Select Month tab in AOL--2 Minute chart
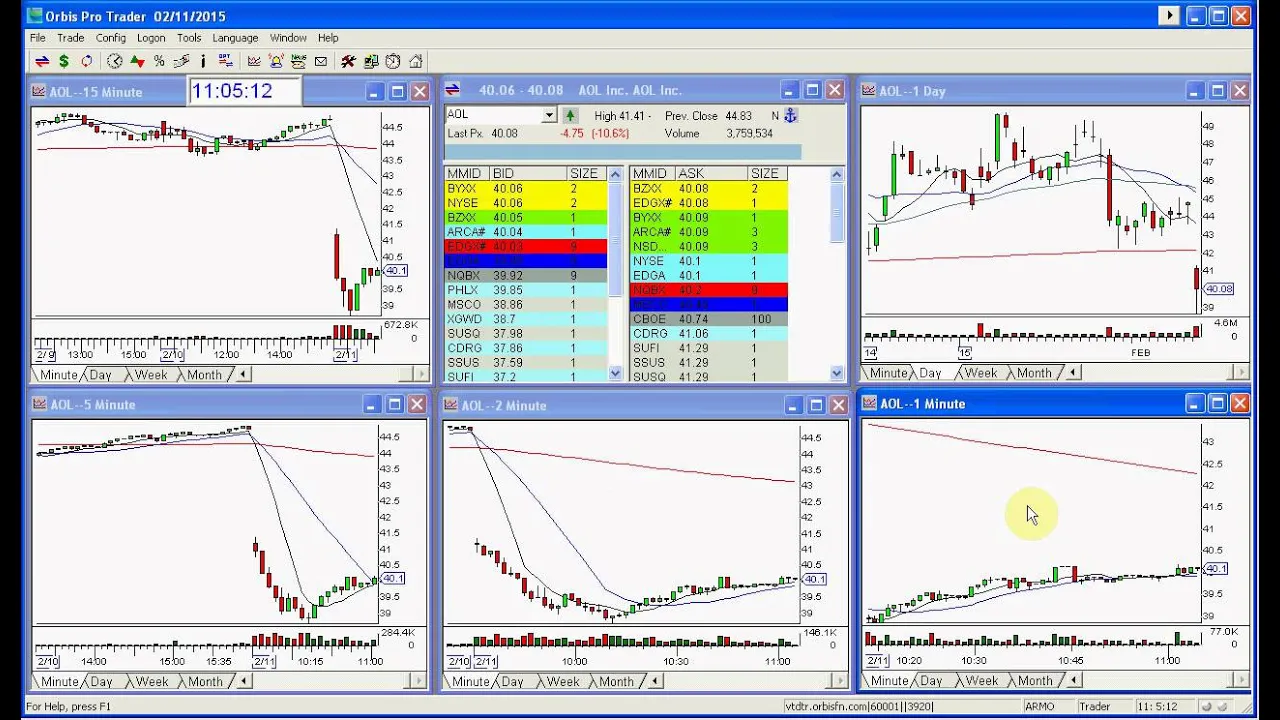The height and width of the screenshot is (720, 1280). tap(616, 682)
